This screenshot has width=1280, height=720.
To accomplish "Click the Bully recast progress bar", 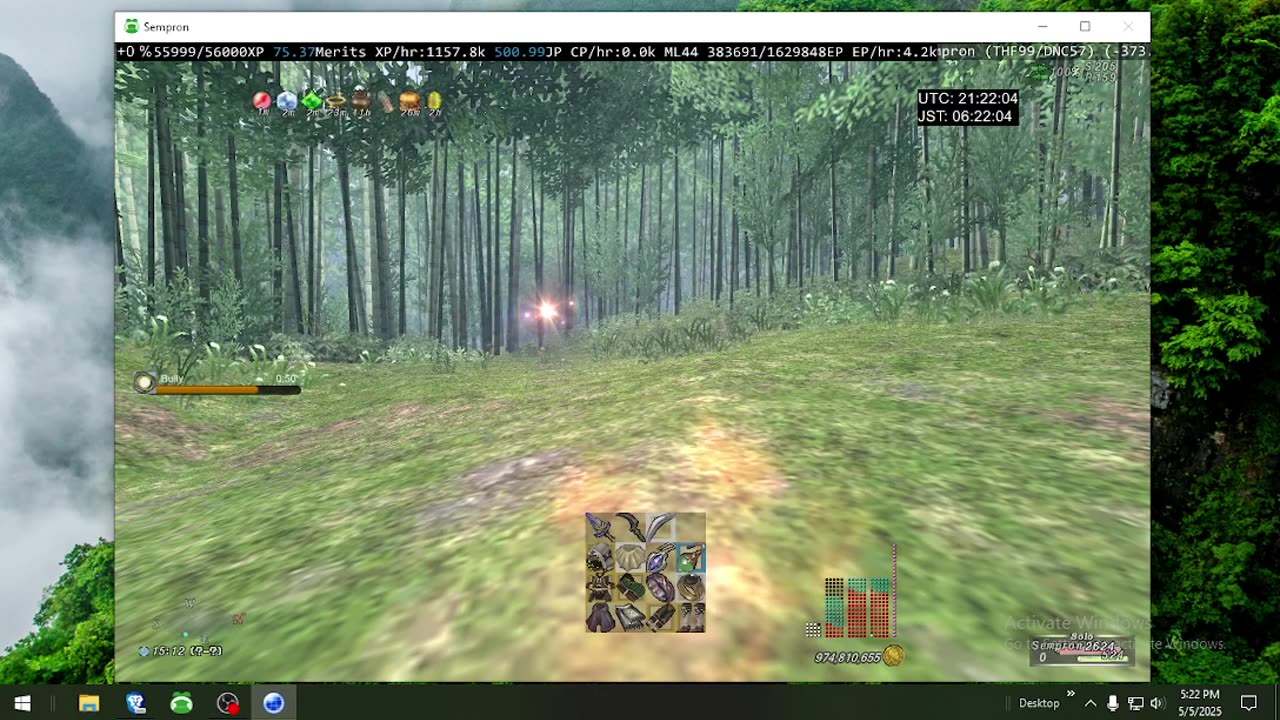I will point(229,390).
